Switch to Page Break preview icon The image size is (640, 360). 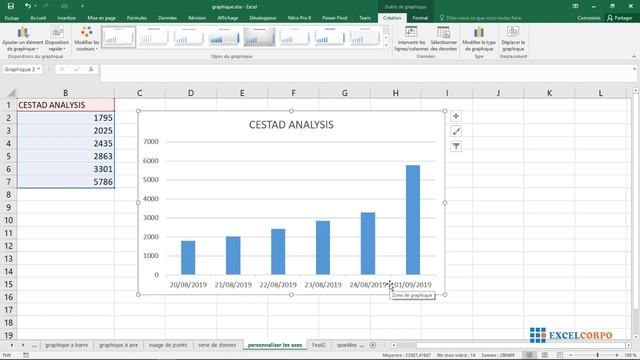tap(560, 356)
